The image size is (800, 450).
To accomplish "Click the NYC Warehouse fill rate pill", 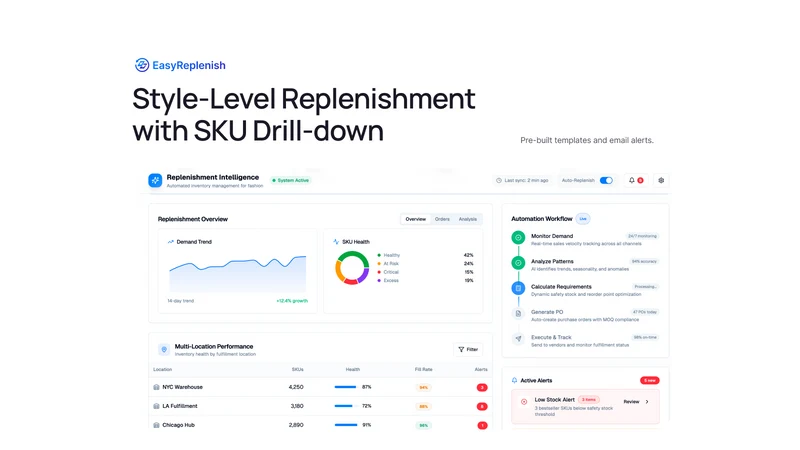I will click(x=423, y=388).
